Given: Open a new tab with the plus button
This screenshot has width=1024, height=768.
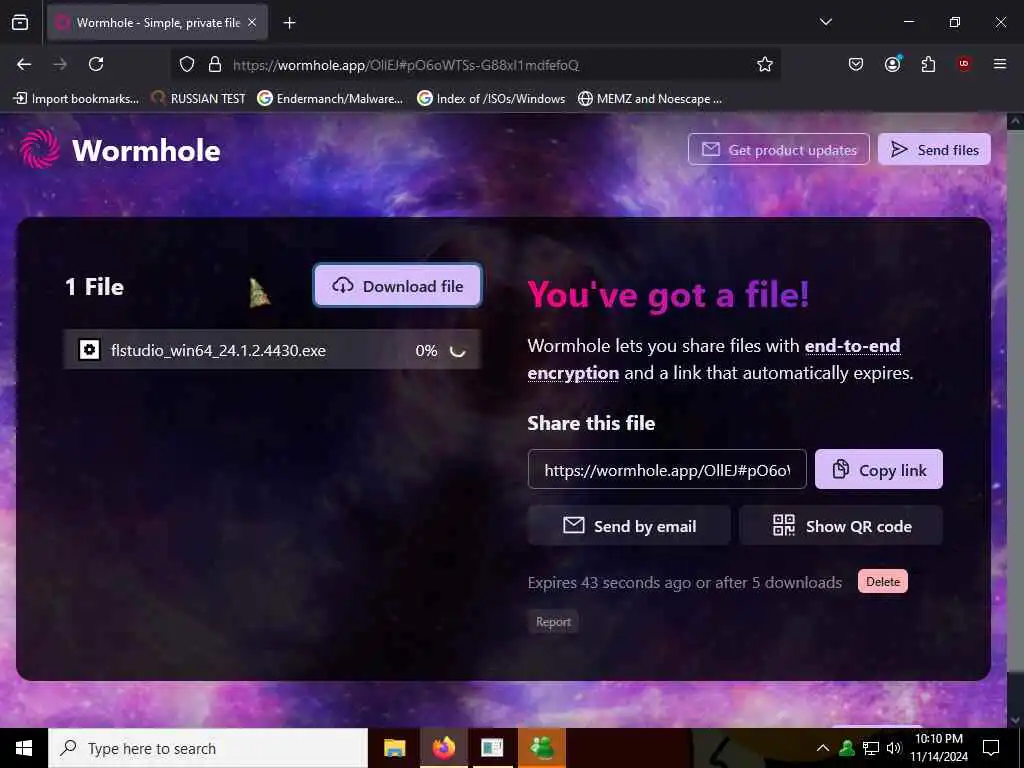Looking at the screenshot, I should click(x=289, y=23).
